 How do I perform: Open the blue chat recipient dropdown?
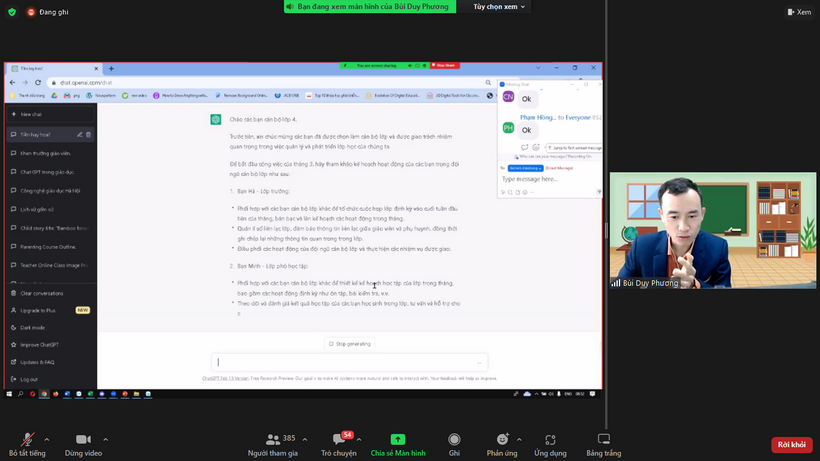[x=525, y=168]
